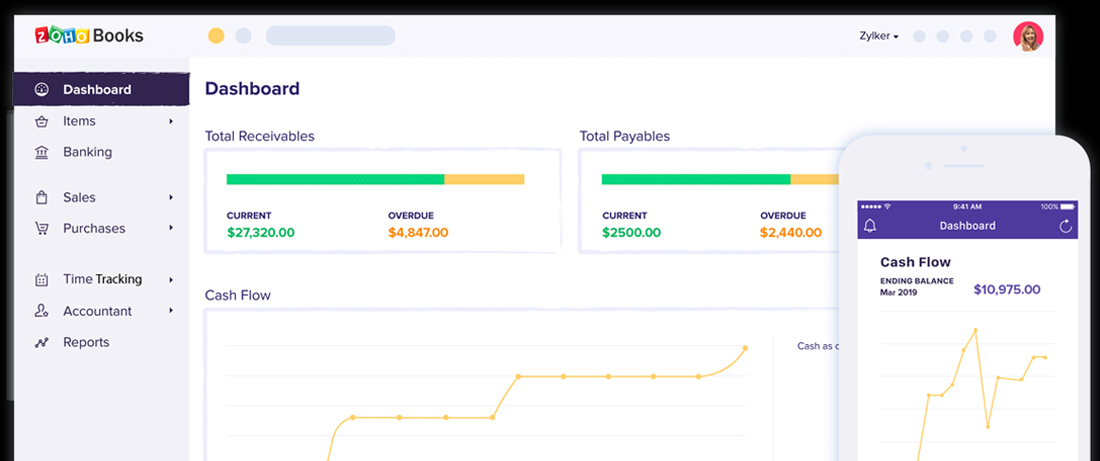Open Time Tracking in the sidebar
This screenshot has height=461, width=1100.
coord(101,279)
